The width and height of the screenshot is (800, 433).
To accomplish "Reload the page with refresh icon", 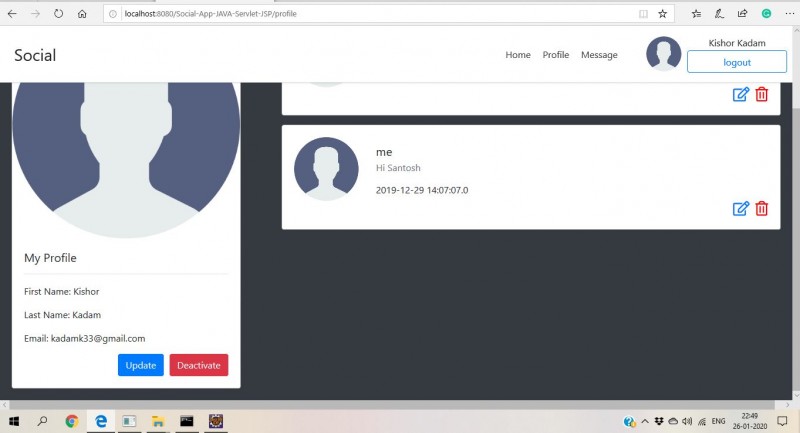I will click(58, 14).
